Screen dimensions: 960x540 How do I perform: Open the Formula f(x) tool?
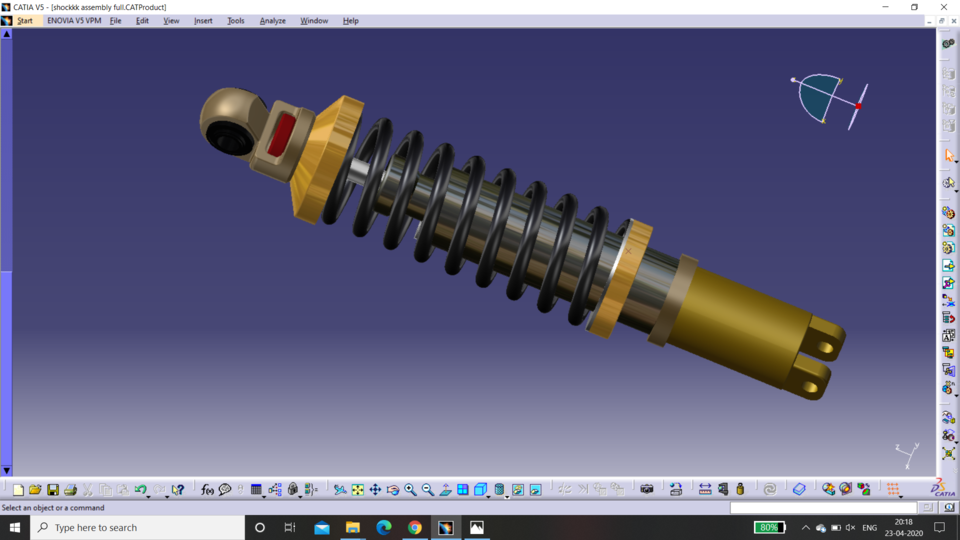tap(207, 489)
